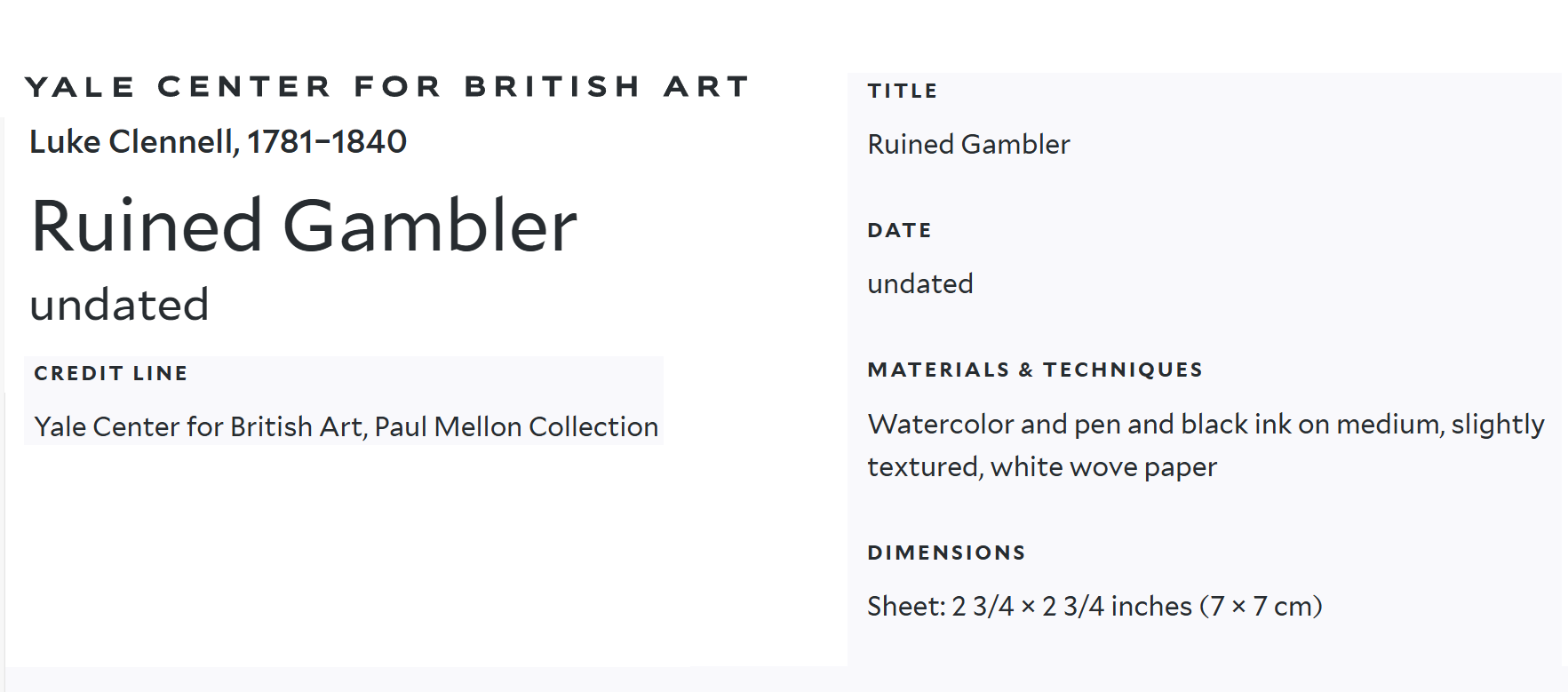Click the Yale Center for British Art header
The height and width of the screenshot is (692, 1568).
(386, 87)
